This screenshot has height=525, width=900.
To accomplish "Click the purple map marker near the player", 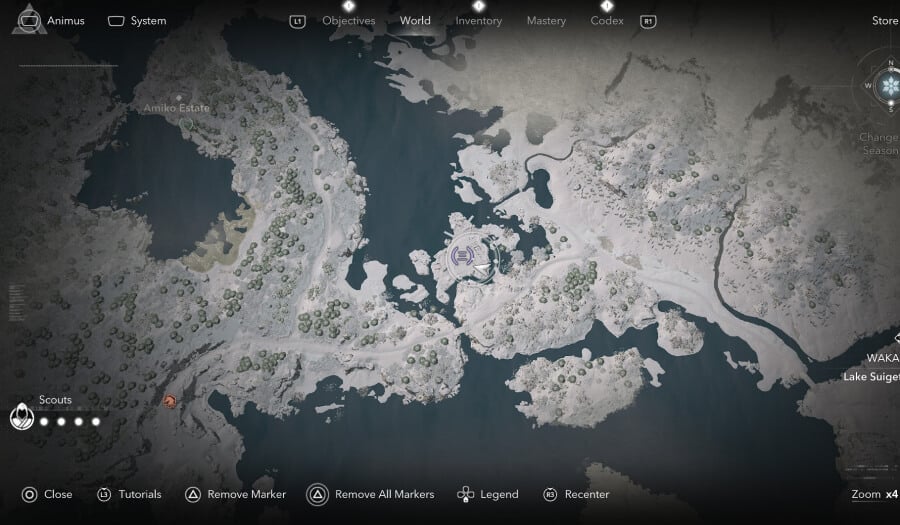I will pos(463,255).
